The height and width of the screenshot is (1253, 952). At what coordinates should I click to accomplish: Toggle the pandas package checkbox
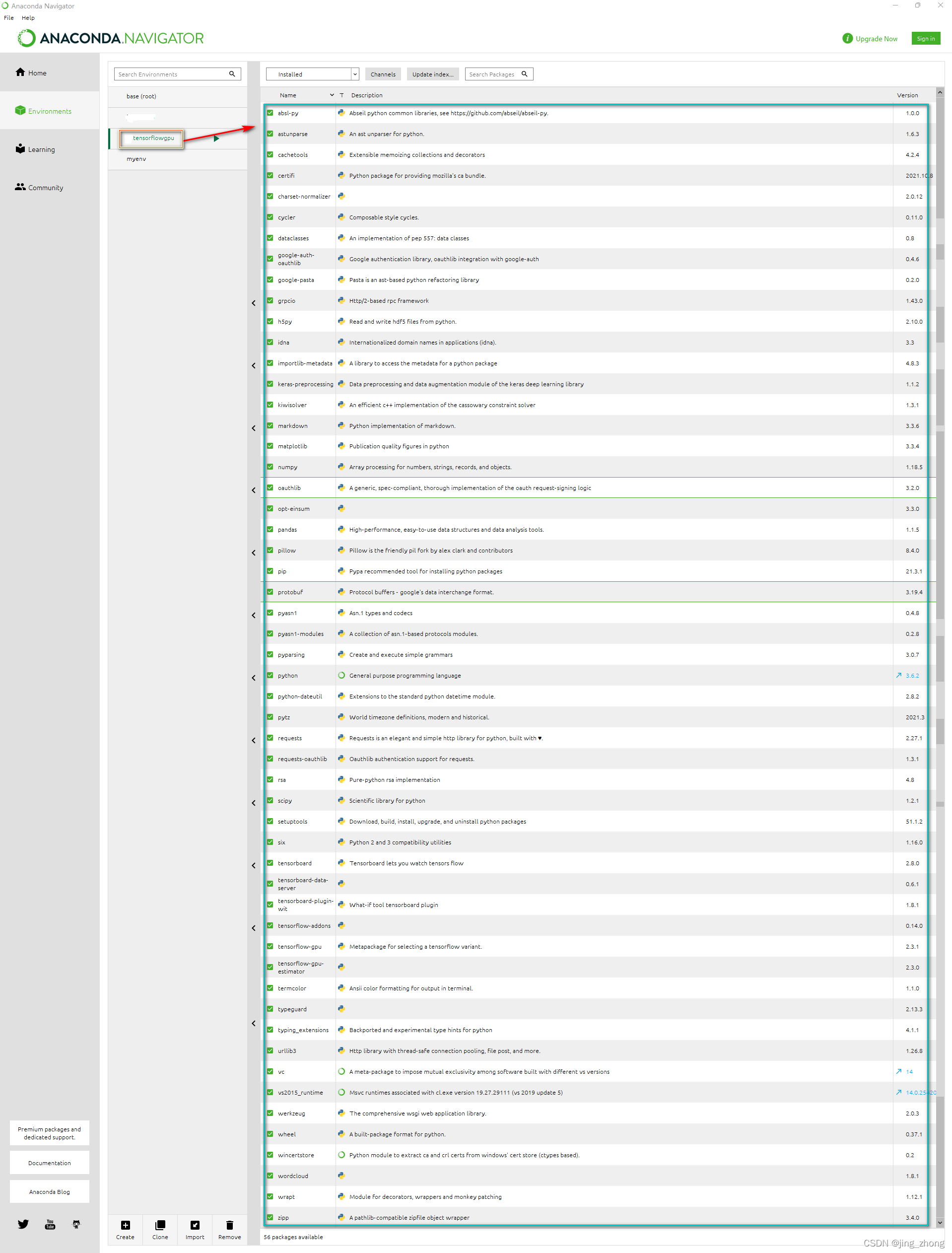coord(271,529)
